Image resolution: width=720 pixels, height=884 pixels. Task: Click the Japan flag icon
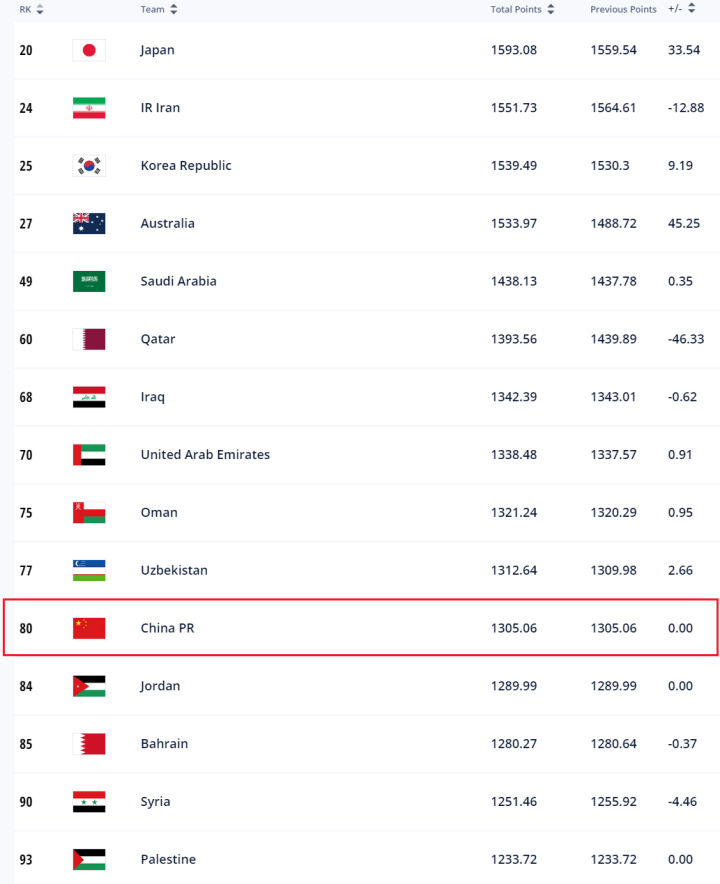[x=88, y=50]
